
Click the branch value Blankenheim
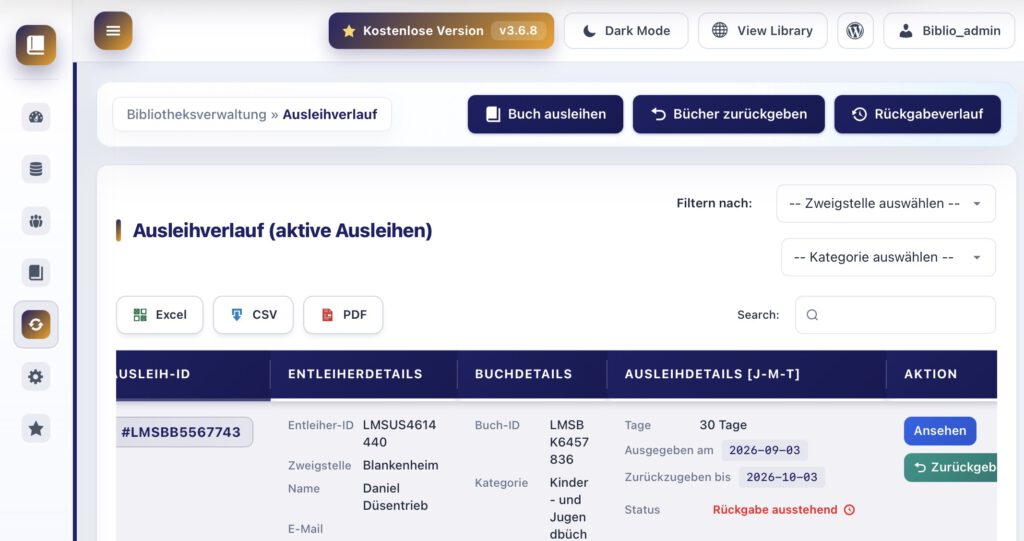[x=400, y=465]
